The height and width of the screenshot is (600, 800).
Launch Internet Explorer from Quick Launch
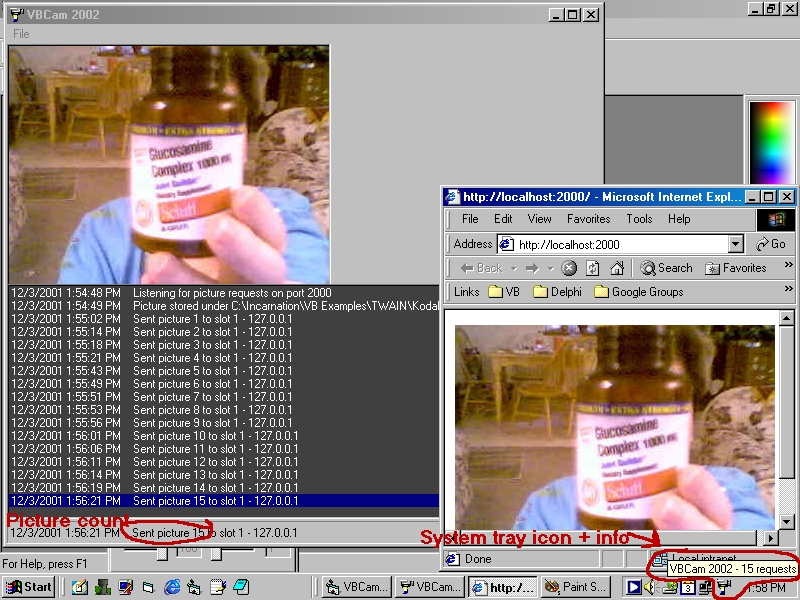172,587
